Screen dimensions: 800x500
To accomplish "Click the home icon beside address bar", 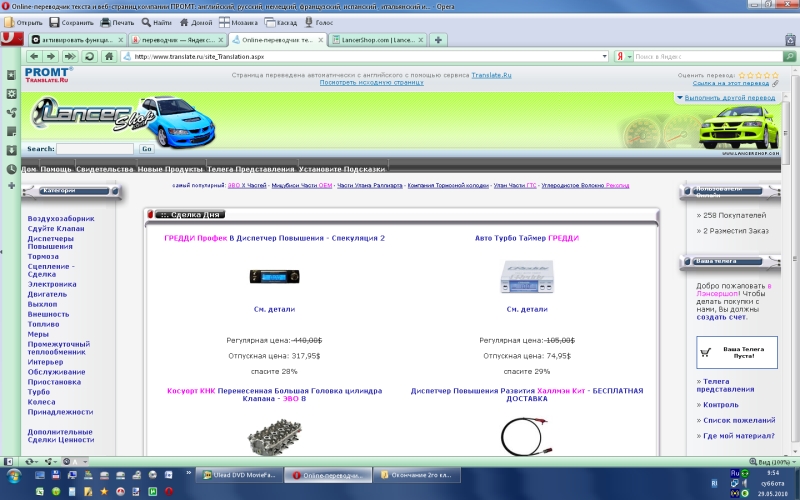I will pos(109,56).
